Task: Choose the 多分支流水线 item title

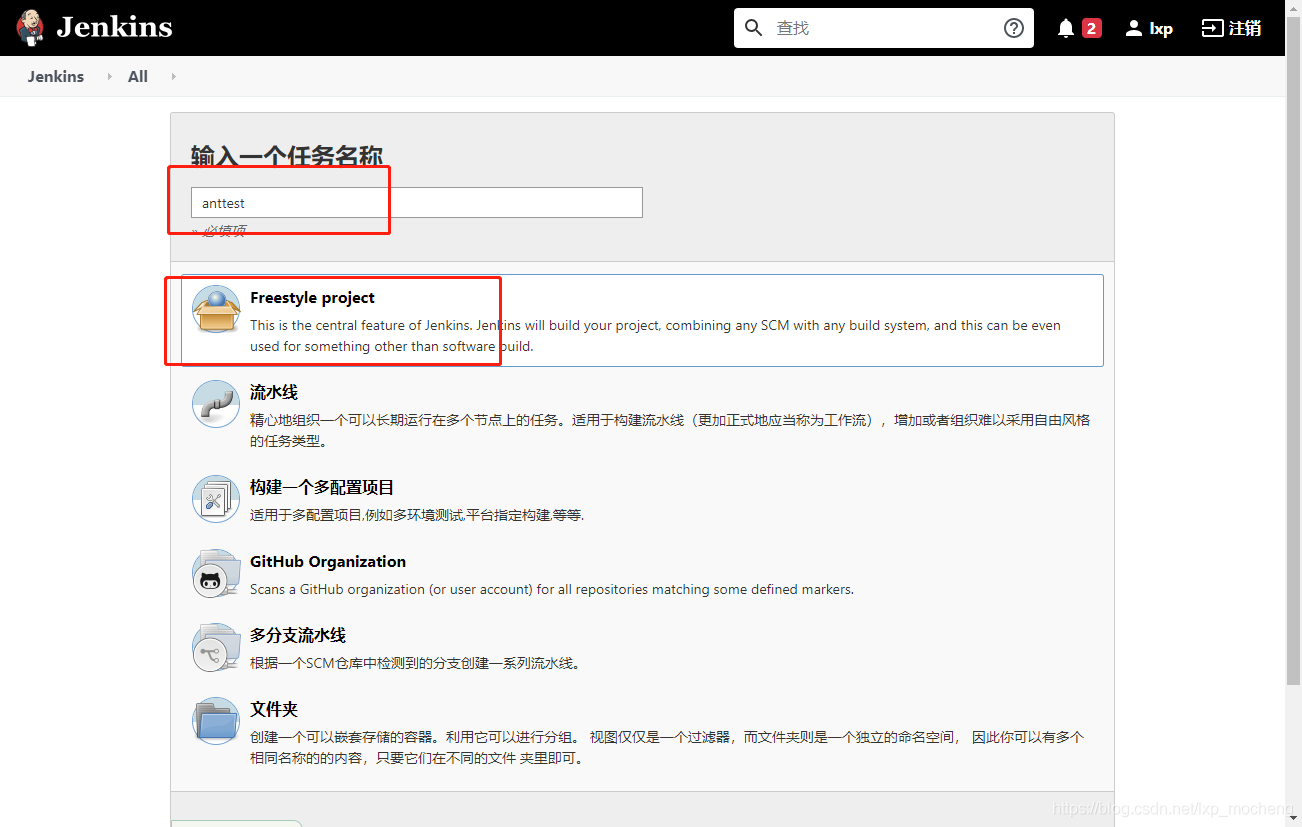Action: (x=298, y=636)
